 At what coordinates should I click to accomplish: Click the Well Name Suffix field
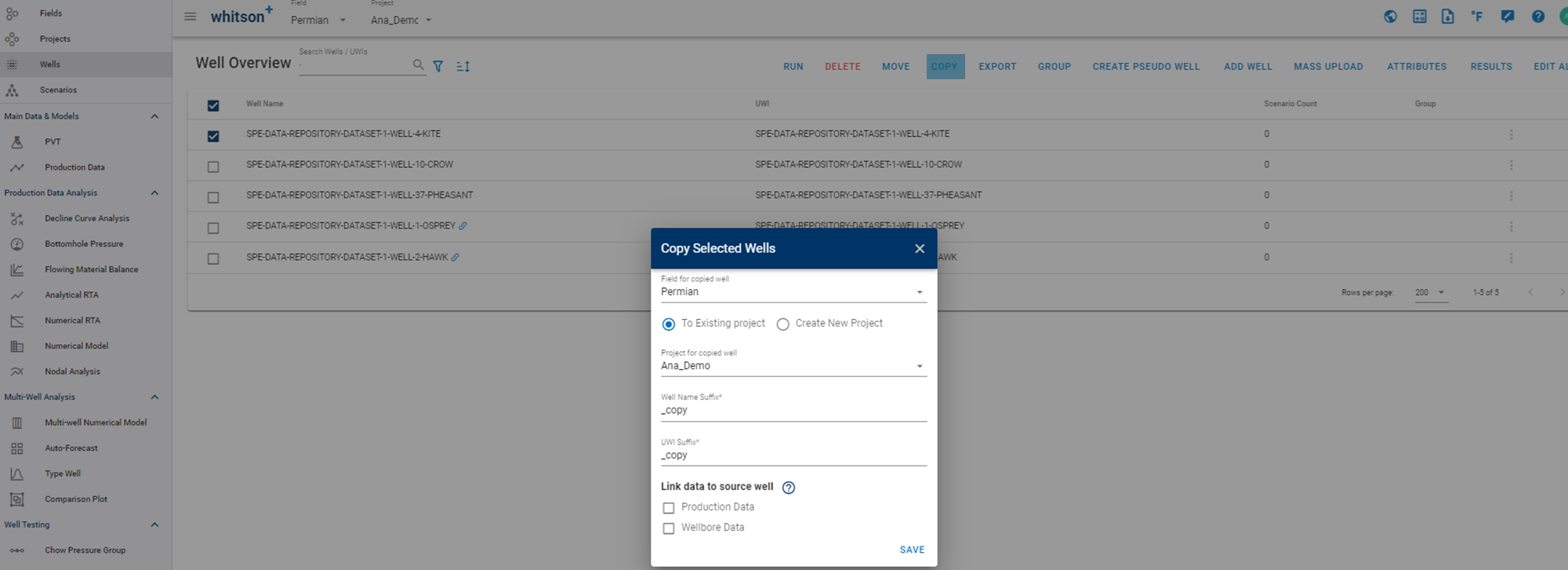[x=793, y=410]
